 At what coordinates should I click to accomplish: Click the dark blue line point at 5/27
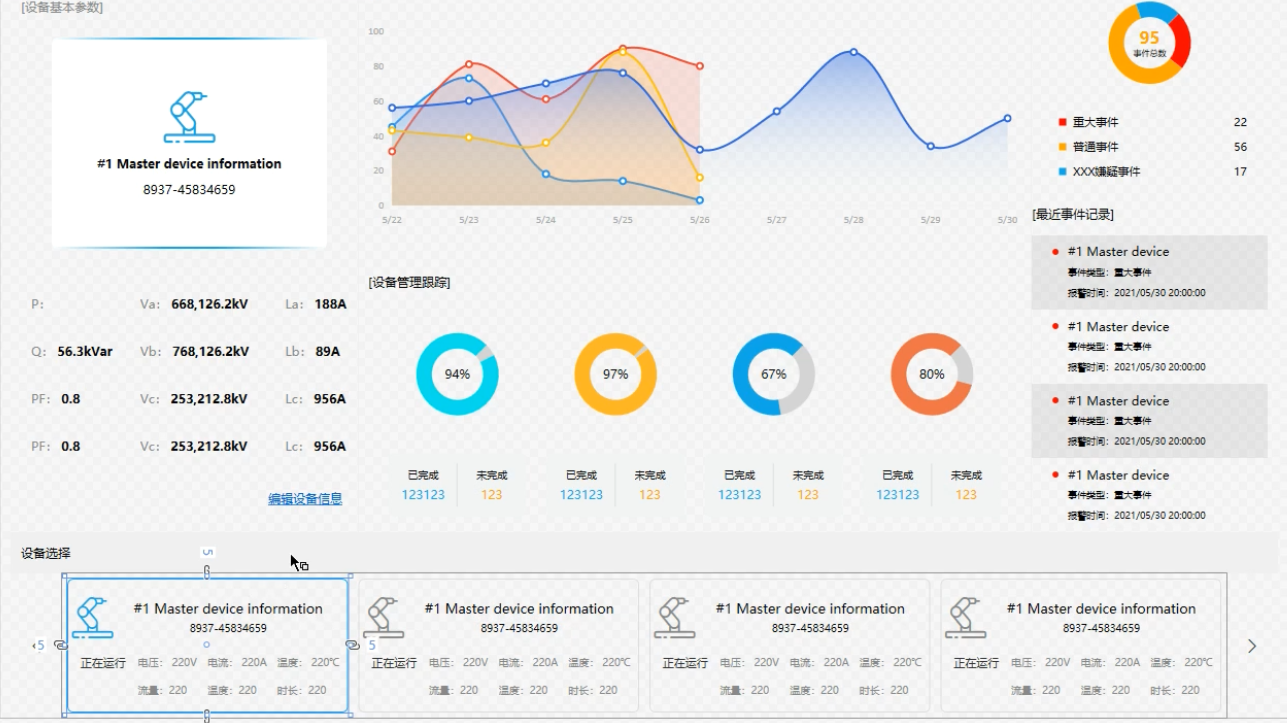pyautogui.click(x=776, y=111)
